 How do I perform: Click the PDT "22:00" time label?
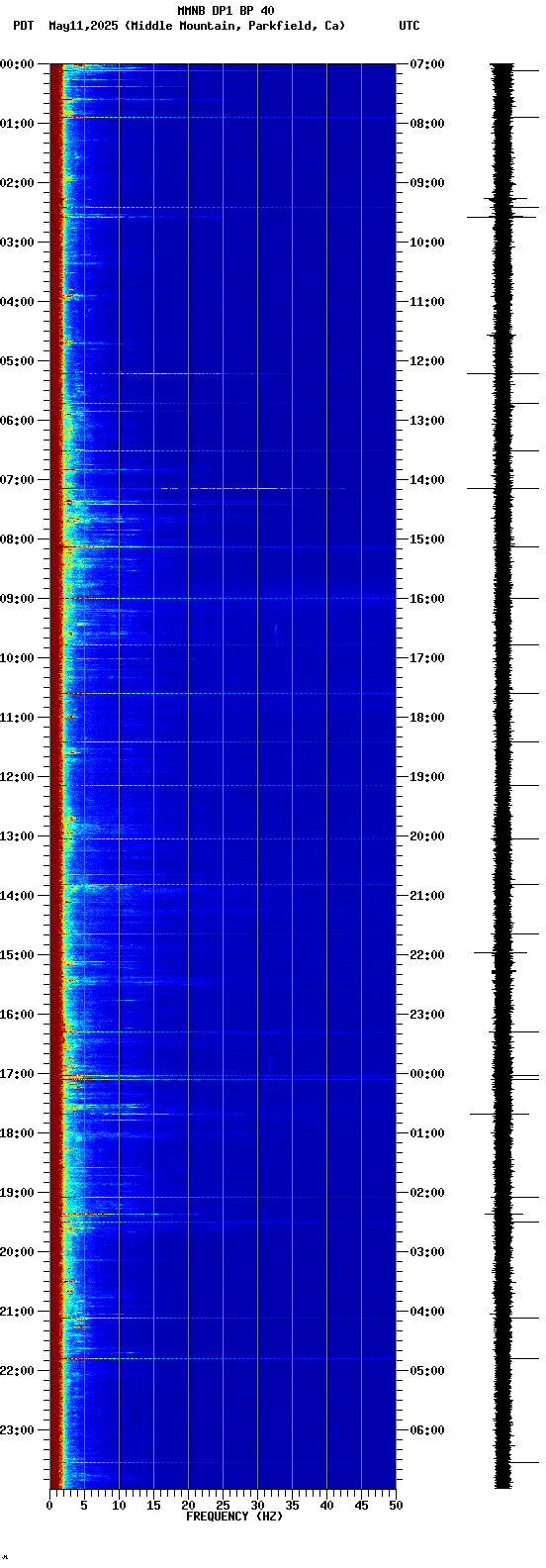pos(17,1371)
